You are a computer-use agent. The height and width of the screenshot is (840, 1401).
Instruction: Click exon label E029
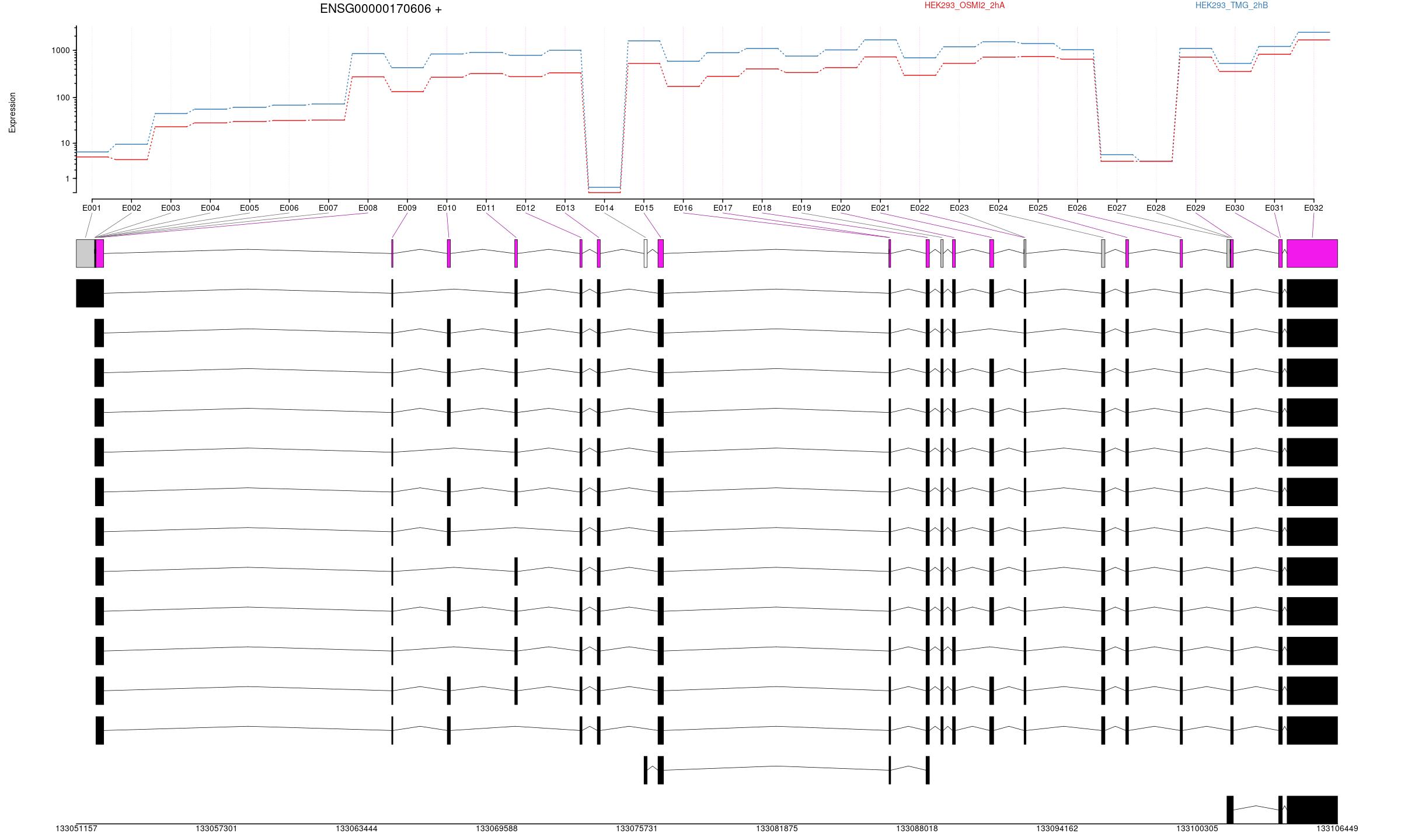pos(1196,208)
